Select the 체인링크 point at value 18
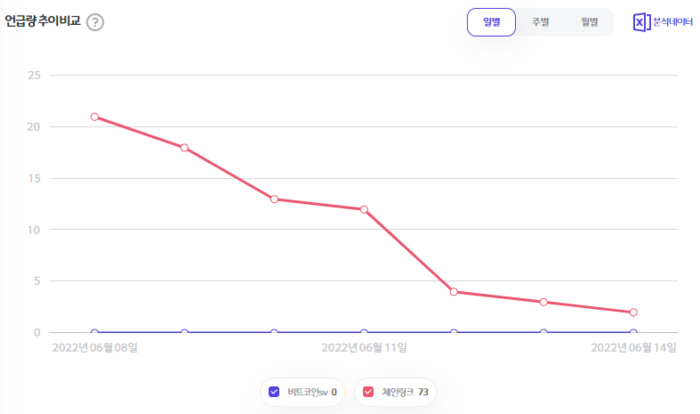Viewport: 700px width, 414px height. tap(184, 148)
